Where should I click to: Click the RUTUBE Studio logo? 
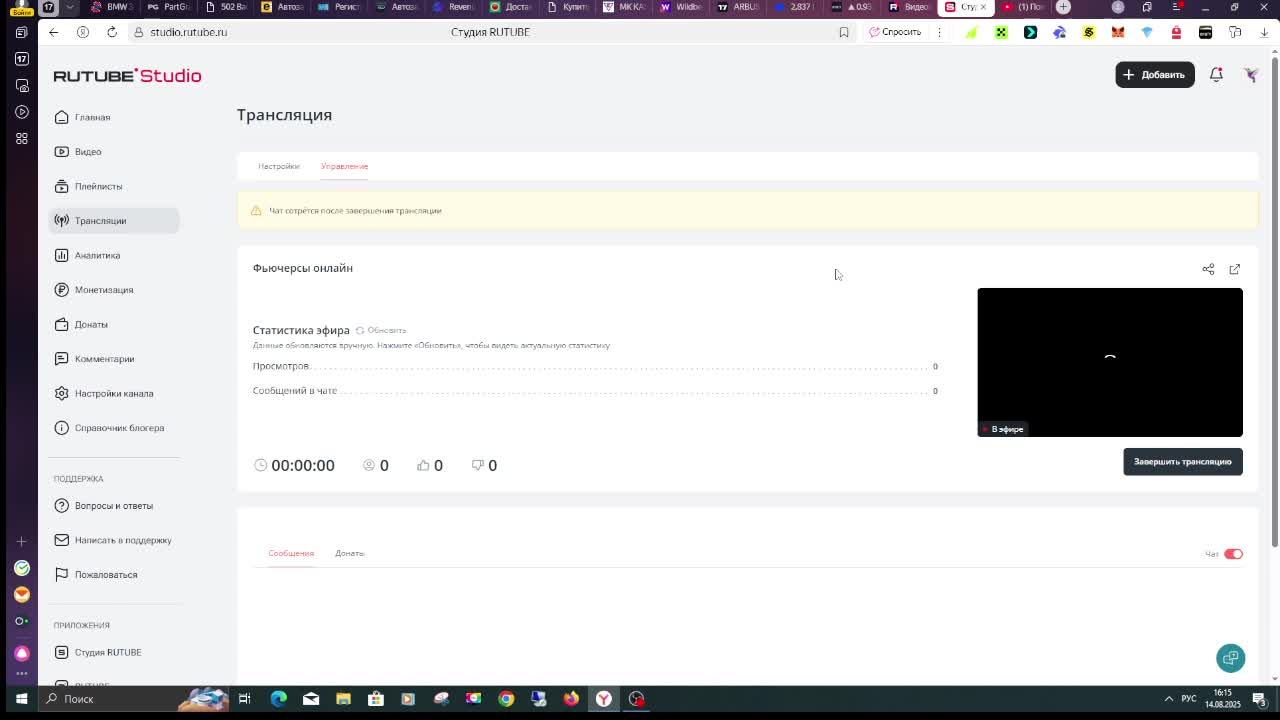(x=127, y=76)
